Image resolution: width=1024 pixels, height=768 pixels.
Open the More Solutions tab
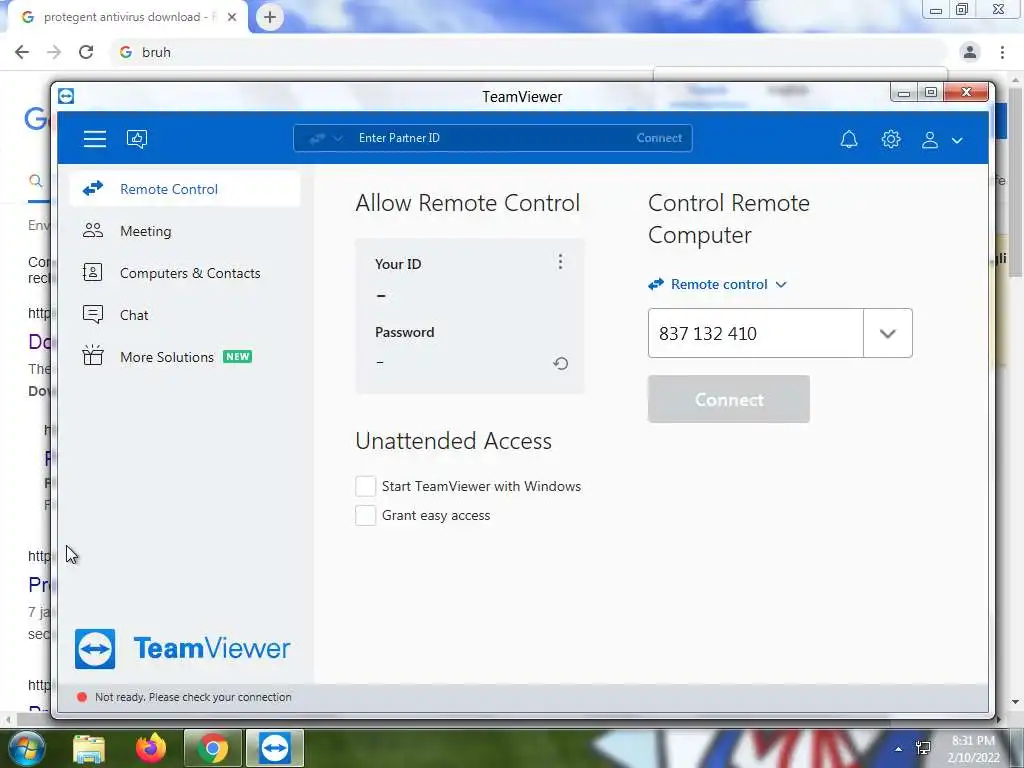(x=185, y=357)
